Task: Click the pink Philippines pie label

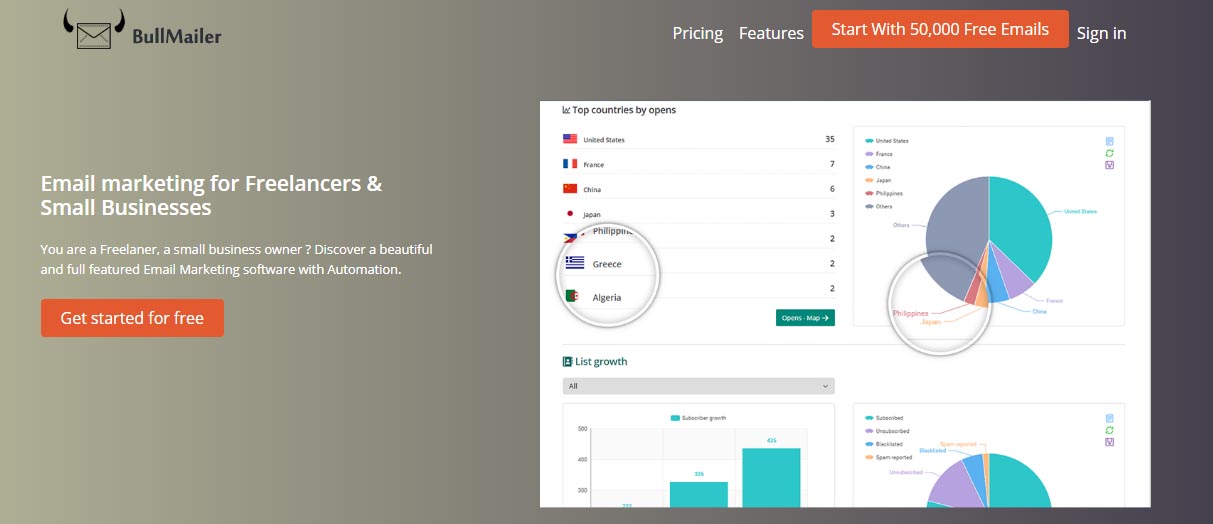Action: (x=911, y=313)
